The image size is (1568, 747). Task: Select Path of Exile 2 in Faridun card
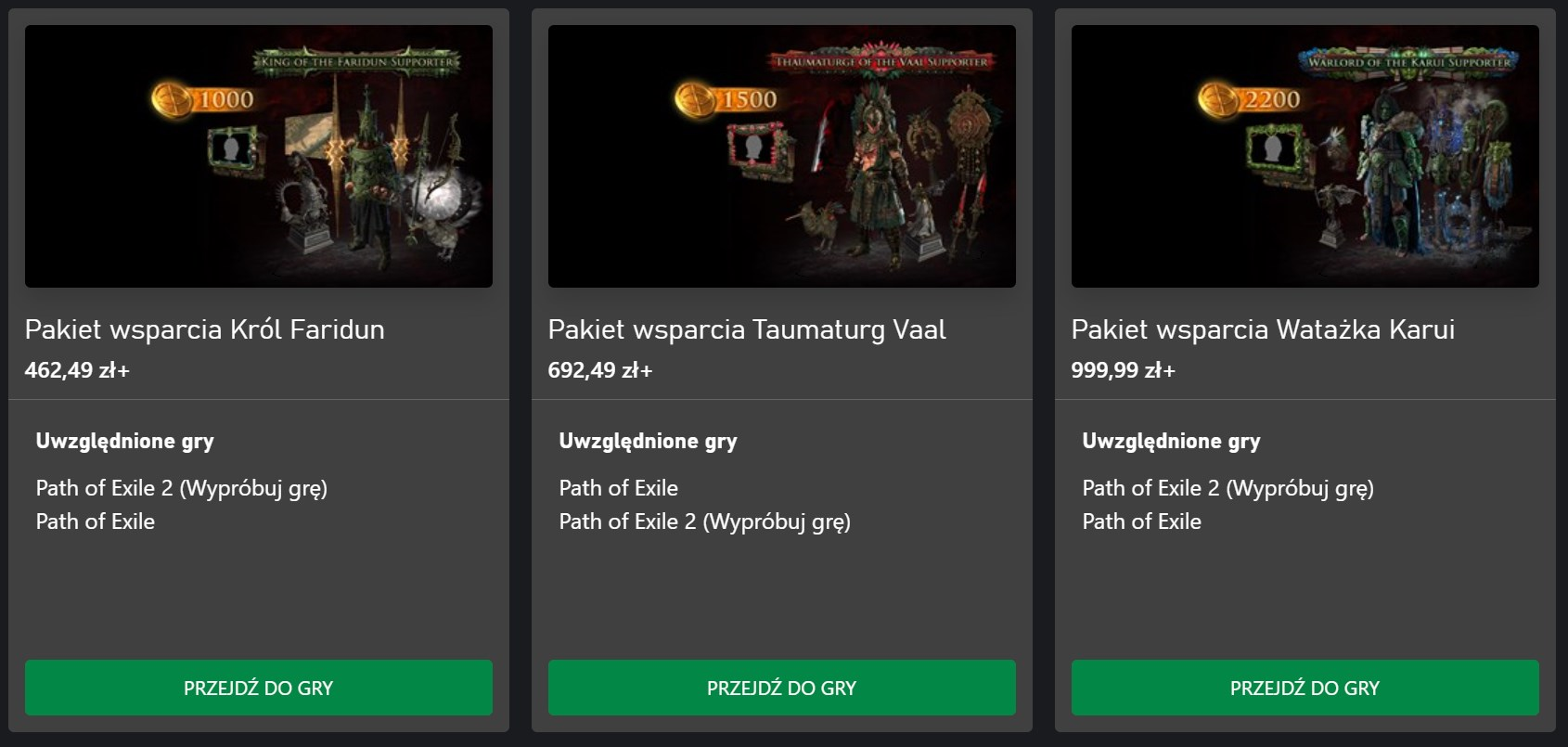click(181, 488)
